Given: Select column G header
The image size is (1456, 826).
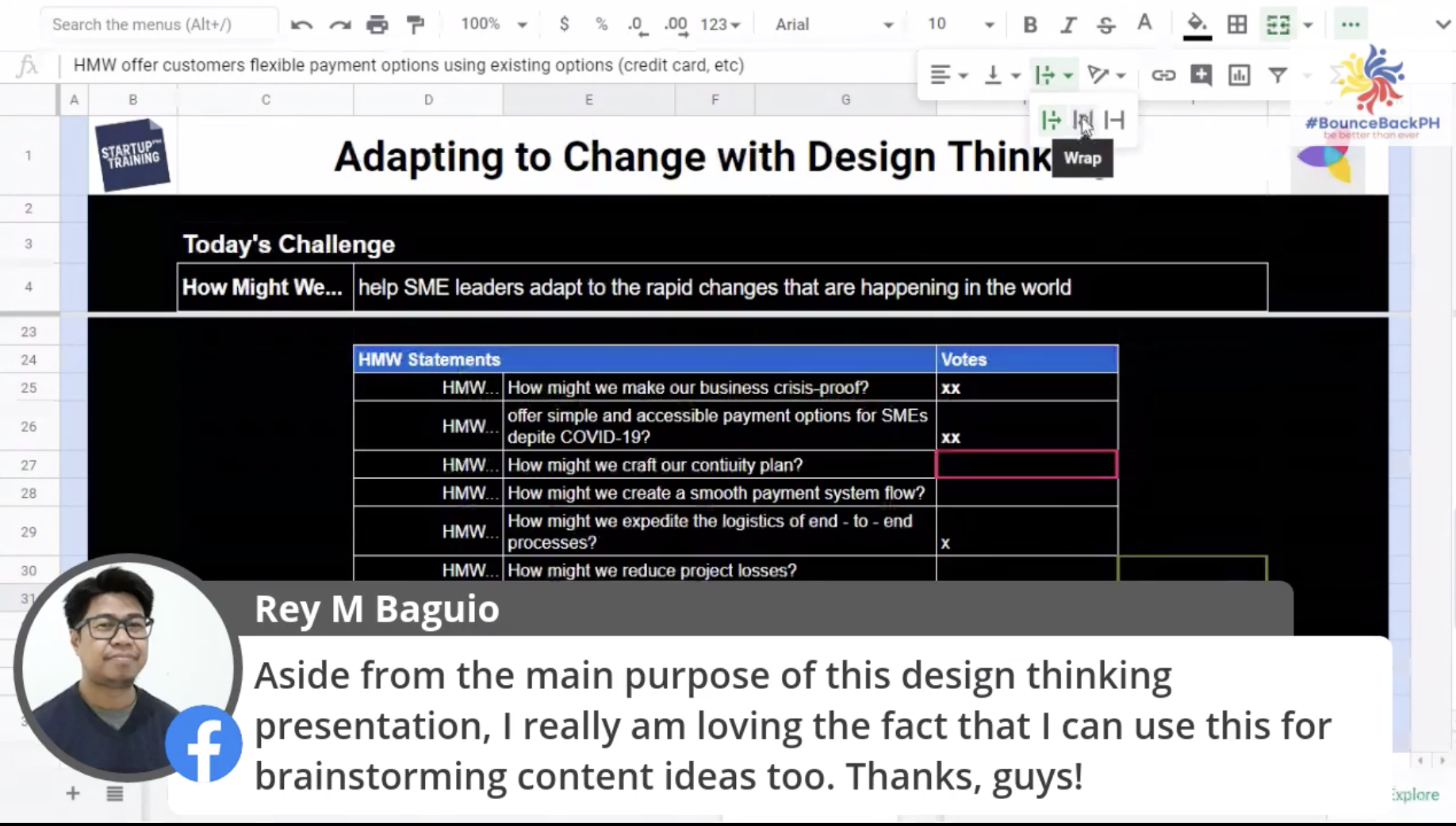Looking at the screenshot, I should [845, 100].
